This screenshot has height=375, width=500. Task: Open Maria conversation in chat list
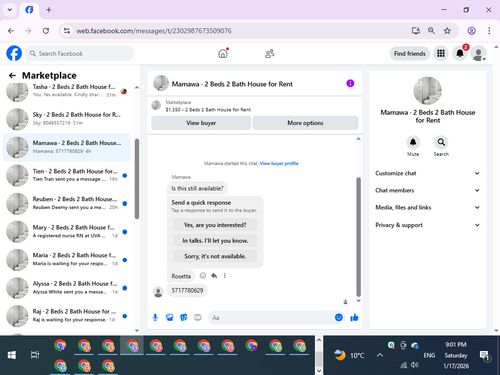pyautogui.click(x=67, y=259)
